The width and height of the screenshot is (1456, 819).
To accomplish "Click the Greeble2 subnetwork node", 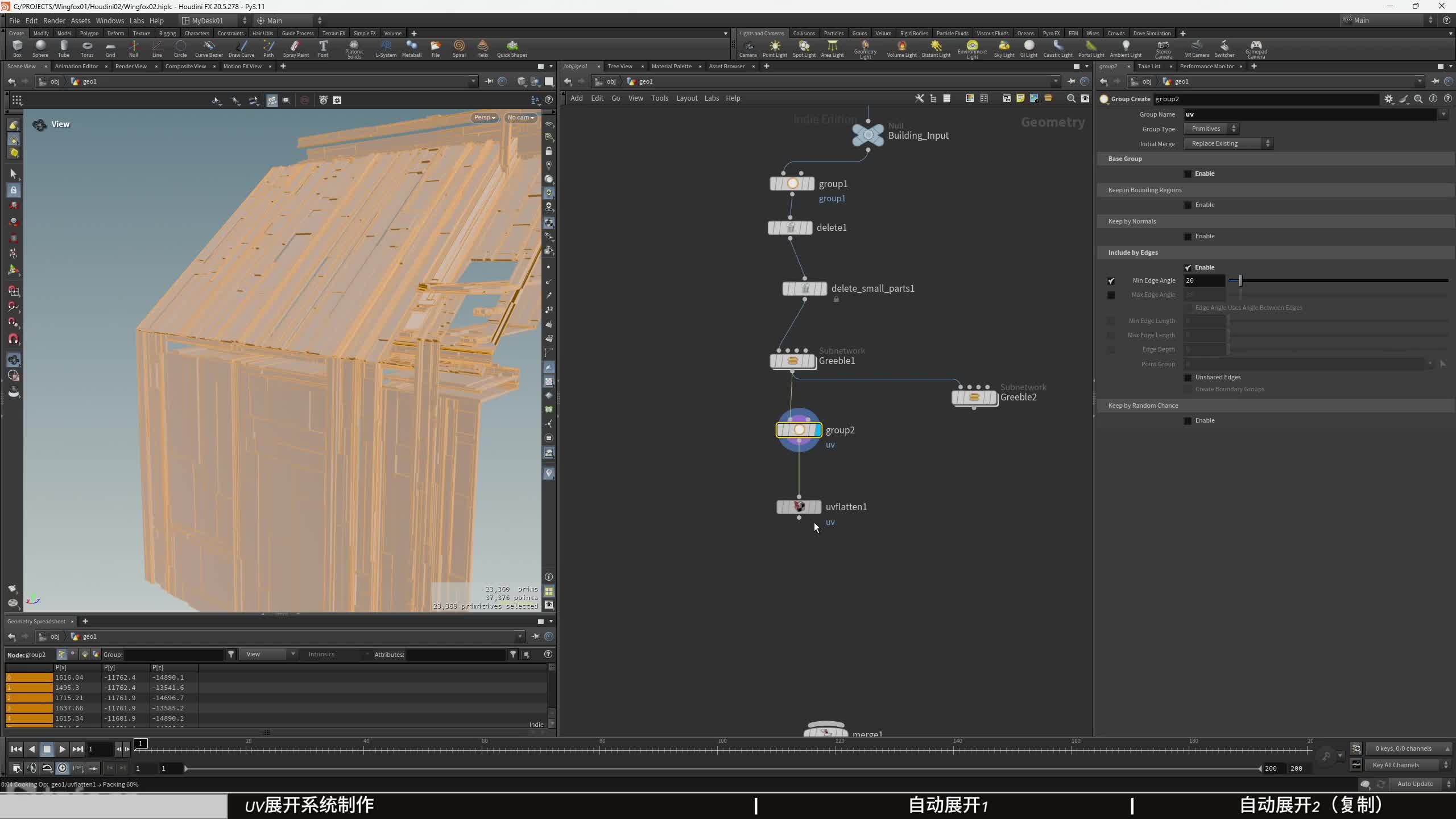I will tap(974, 397).
